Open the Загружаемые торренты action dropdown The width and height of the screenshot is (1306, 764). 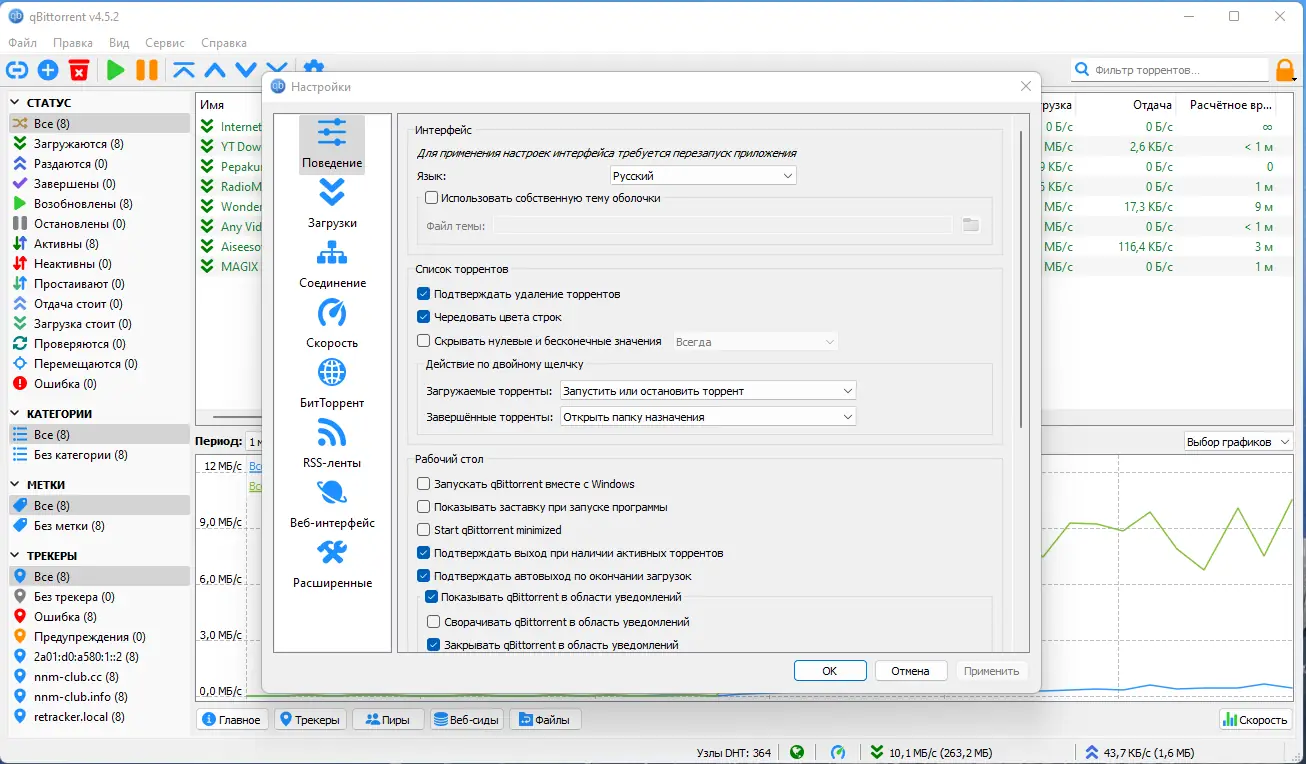pyautogui.click(x=708, y=391)
